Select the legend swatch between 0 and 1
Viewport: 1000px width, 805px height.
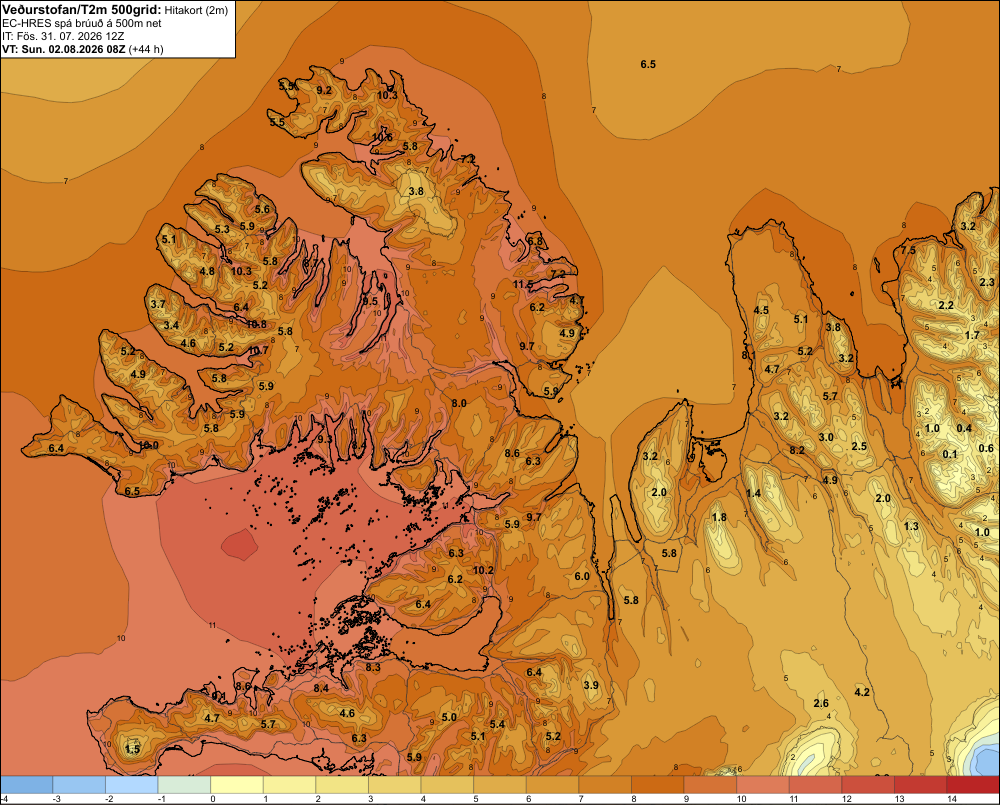tap(237, 785)
